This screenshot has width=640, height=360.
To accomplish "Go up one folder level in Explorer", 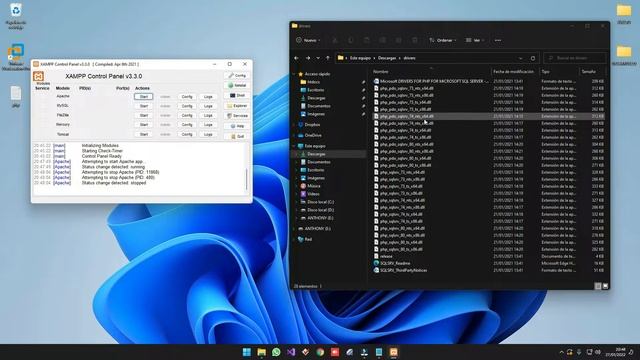I will (328, 58).
